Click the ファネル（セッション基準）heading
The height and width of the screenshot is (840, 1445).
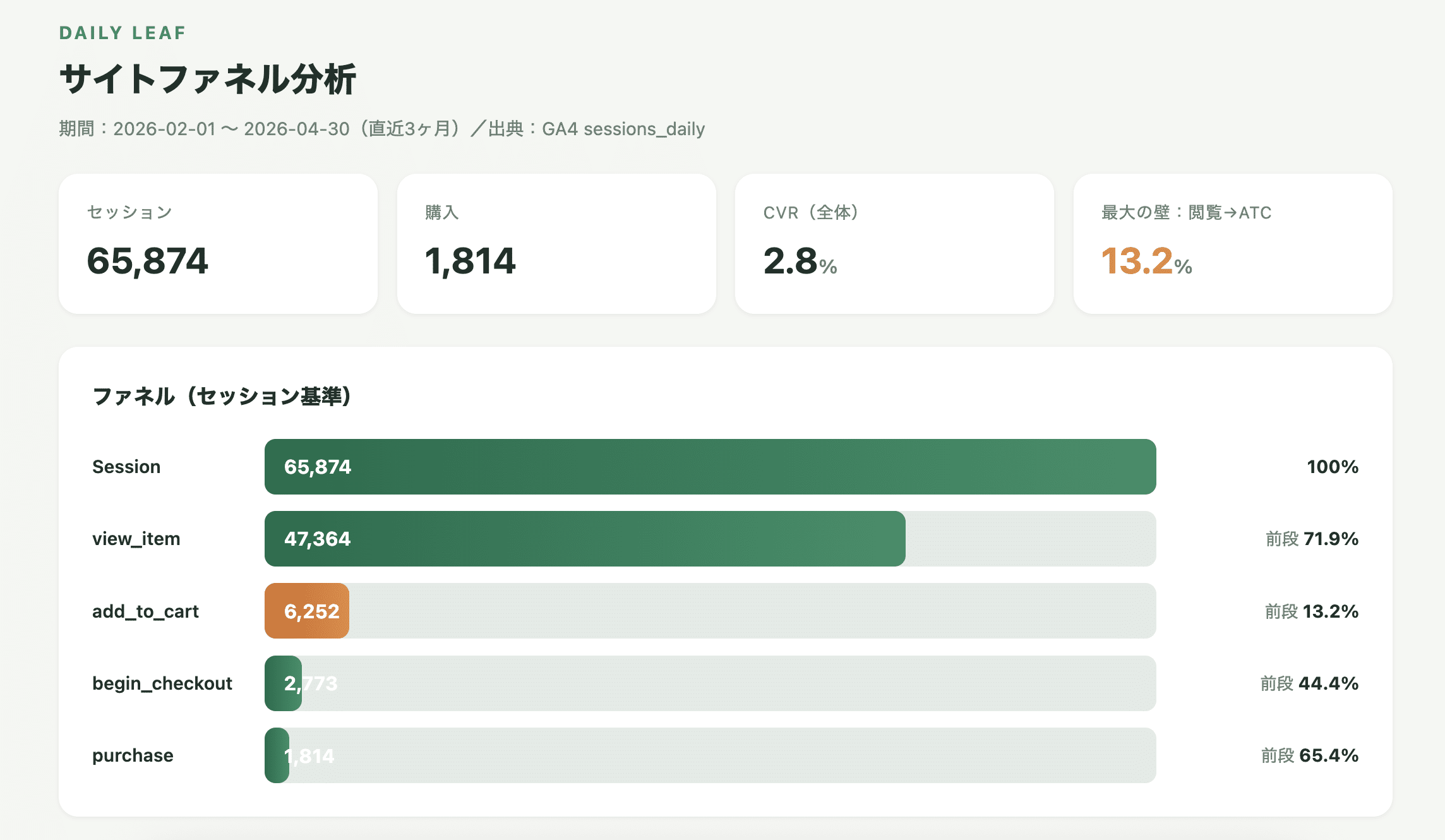pos(222,396)
